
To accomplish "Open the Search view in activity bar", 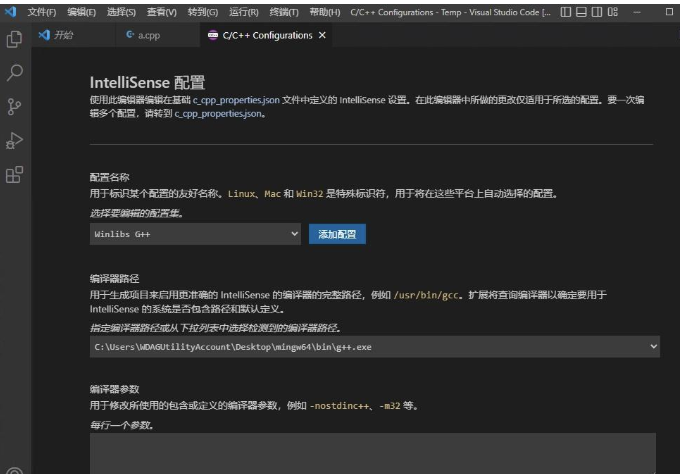I will pos(14,73).
